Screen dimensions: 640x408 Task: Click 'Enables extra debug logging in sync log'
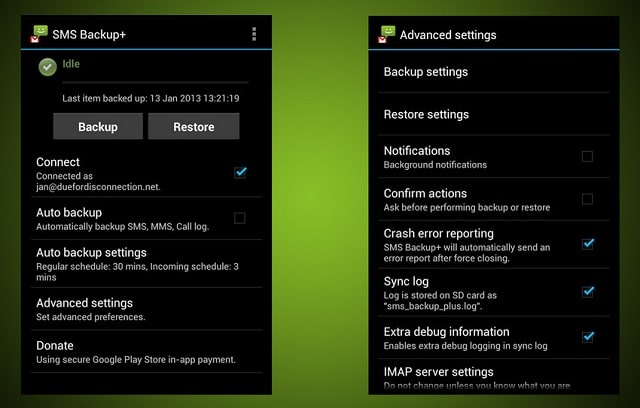point(465,346)
